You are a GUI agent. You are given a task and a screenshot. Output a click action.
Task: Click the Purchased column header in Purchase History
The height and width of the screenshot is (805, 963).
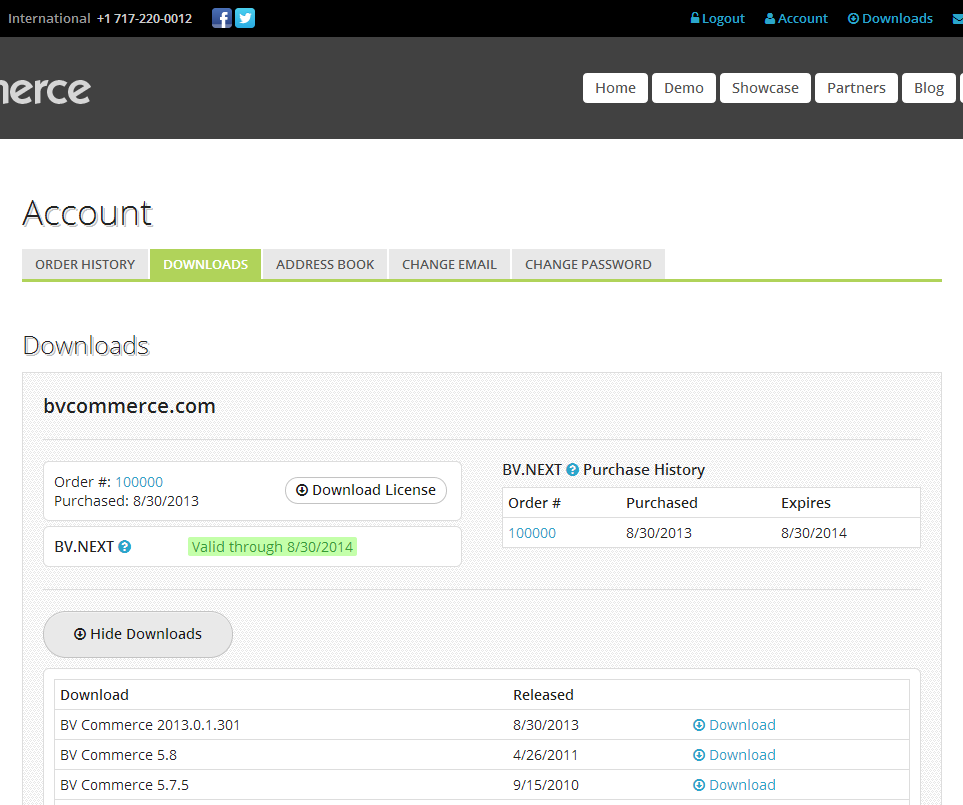(x=662, y=503)
